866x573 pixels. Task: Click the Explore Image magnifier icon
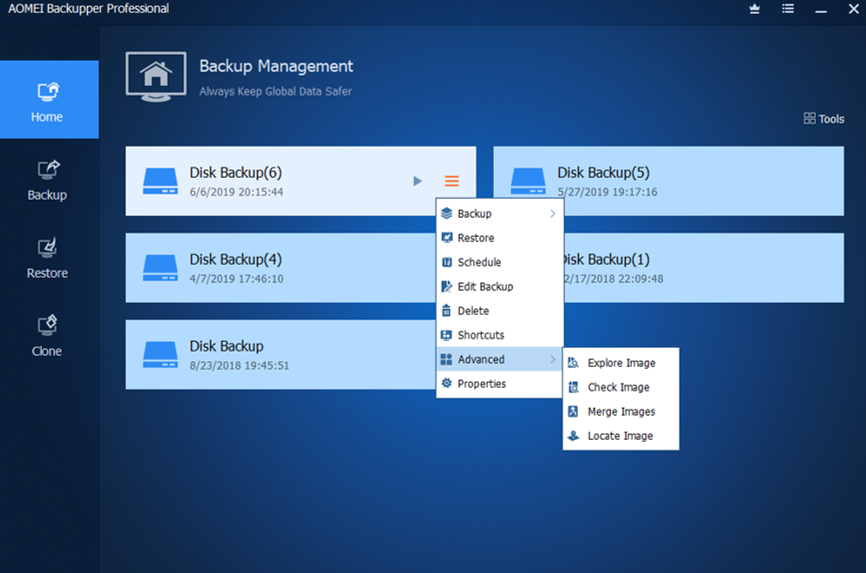point(573,363)
